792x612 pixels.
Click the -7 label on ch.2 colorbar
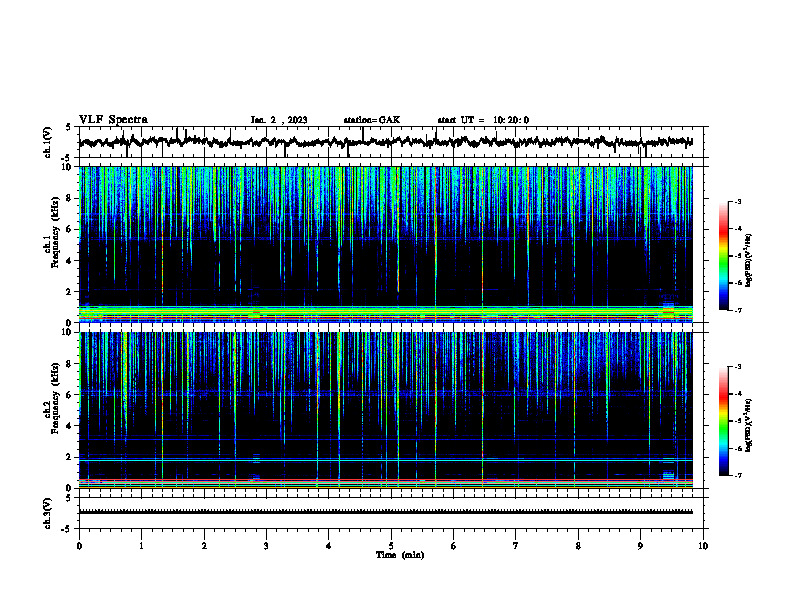(737, 475)
